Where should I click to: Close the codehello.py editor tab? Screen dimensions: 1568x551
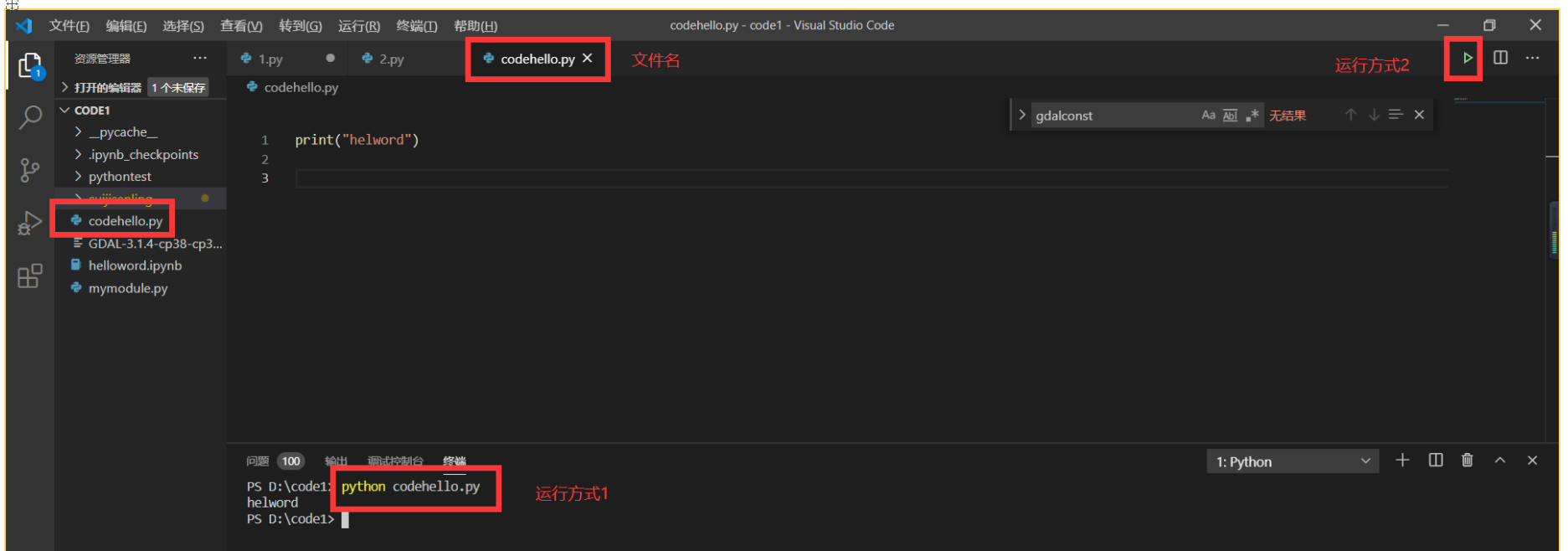(x=588, y=58)
